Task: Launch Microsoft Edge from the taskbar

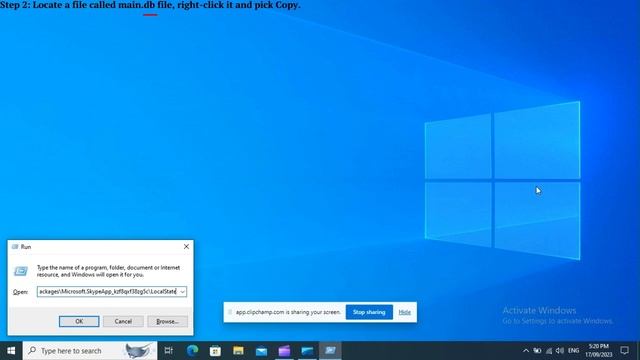Action: [192, 351]
